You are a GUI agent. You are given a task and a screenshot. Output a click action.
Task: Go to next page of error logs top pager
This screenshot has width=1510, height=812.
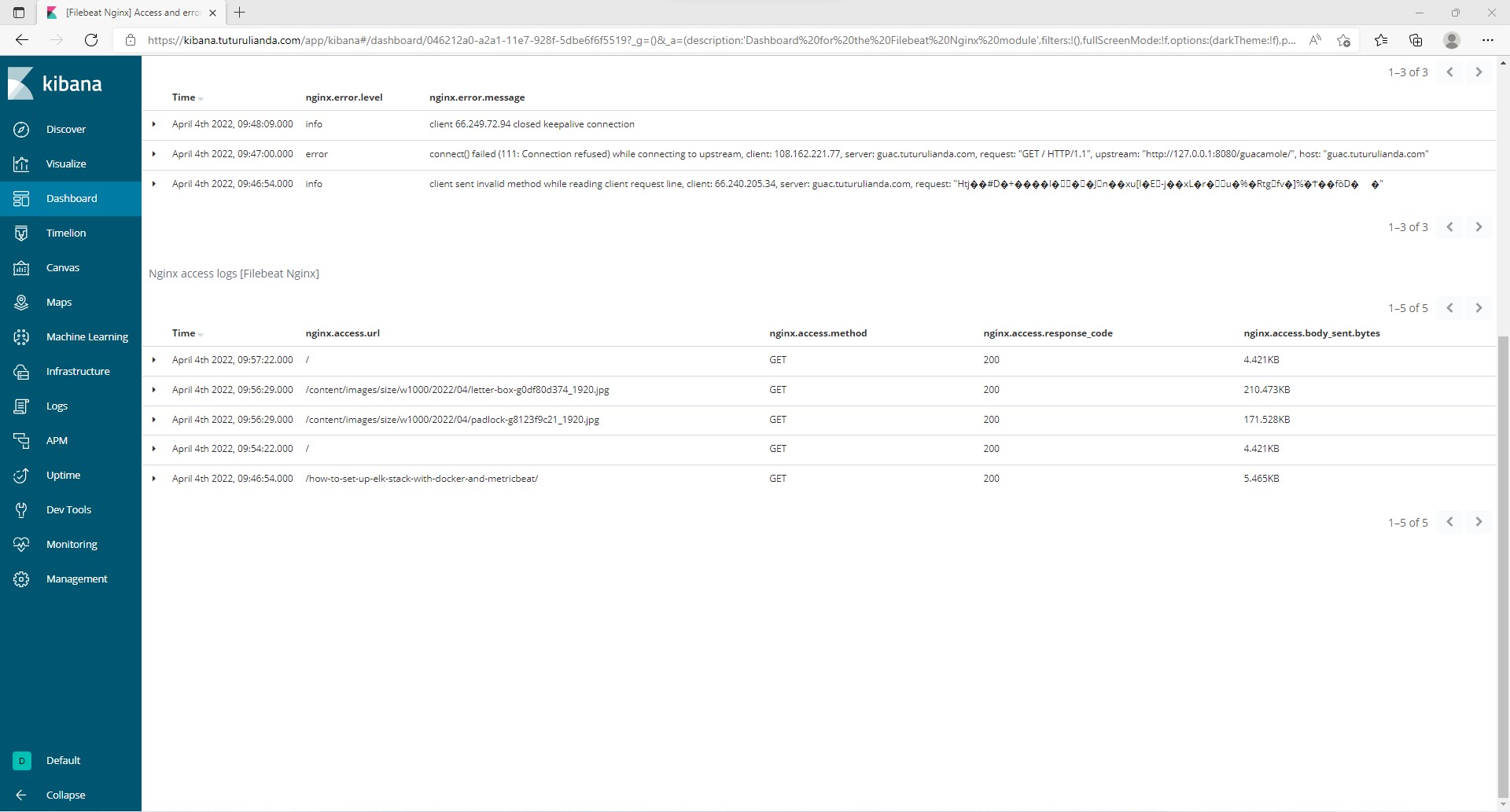pyautogui.click(x=1479, y=72)
